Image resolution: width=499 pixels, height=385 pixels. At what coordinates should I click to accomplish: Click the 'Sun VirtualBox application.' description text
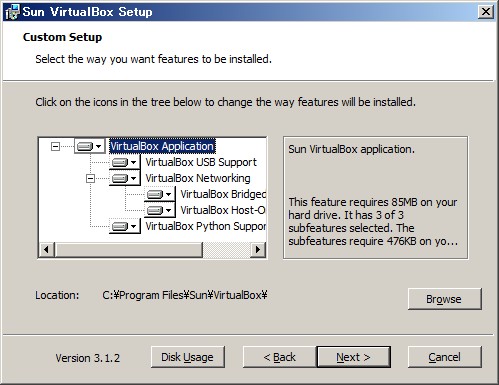pos(351,149)
